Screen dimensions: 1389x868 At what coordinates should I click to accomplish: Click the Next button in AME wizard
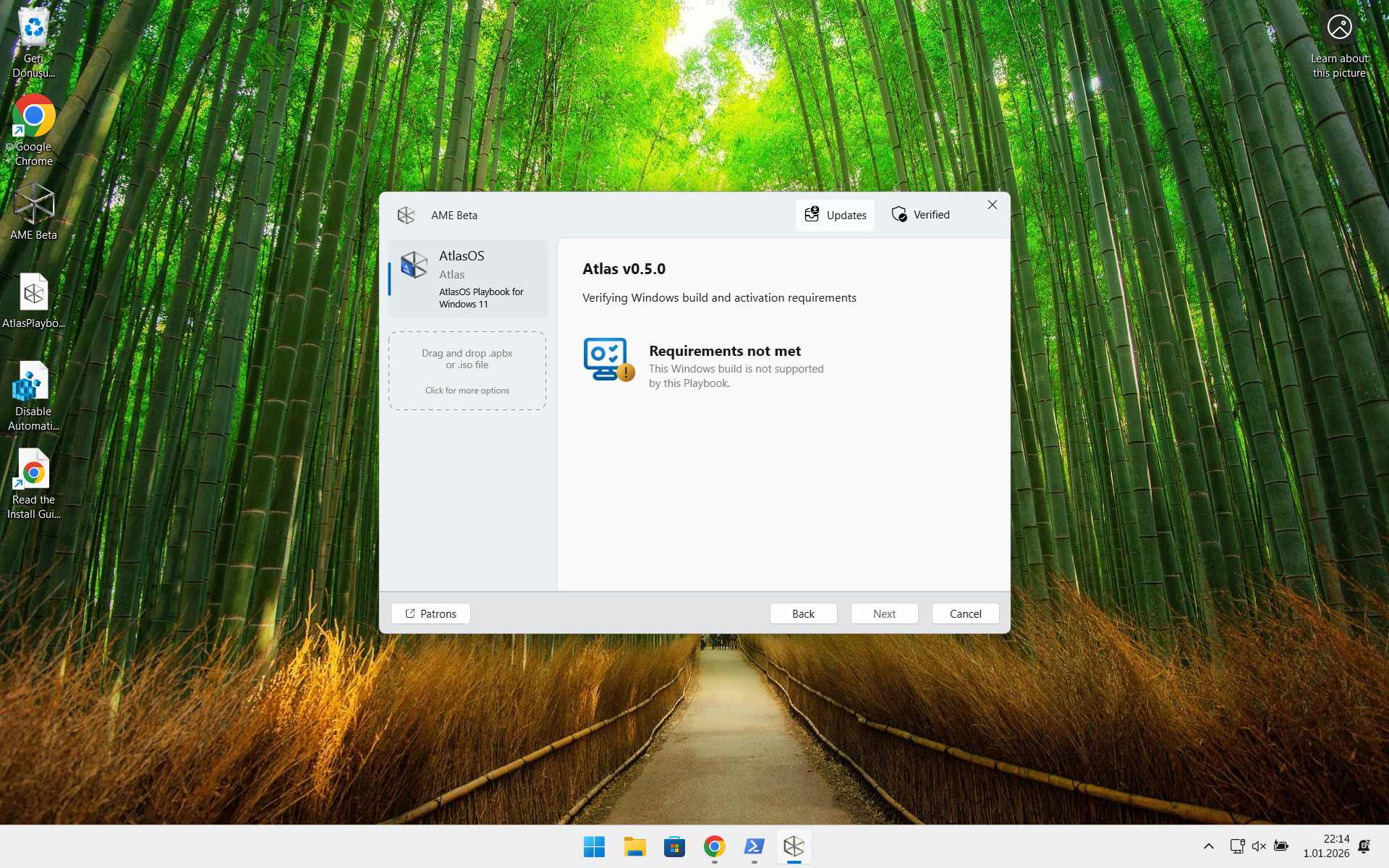tap(884, 613)
